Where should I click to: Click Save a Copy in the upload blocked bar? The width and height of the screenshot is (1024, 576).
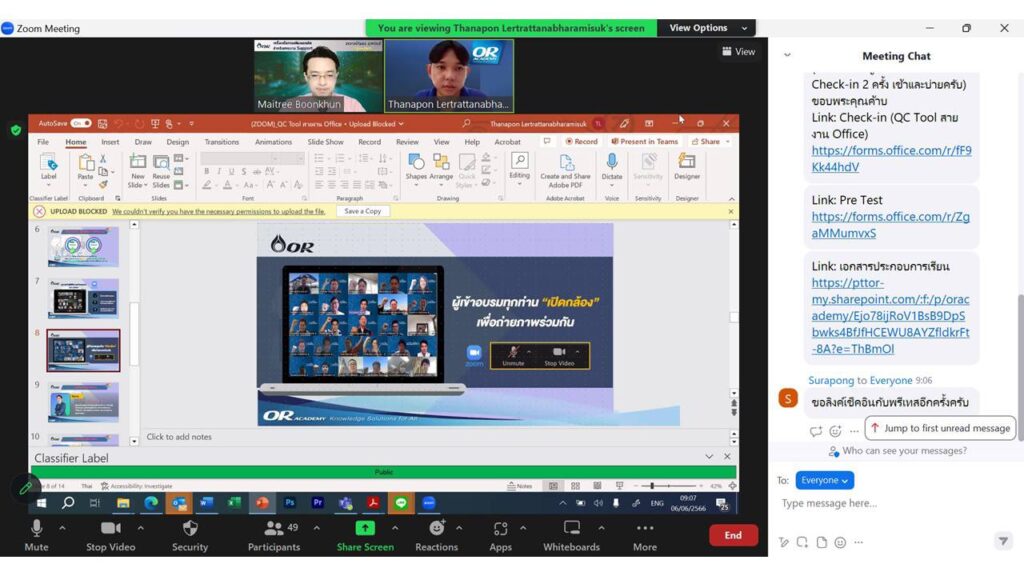362,211
